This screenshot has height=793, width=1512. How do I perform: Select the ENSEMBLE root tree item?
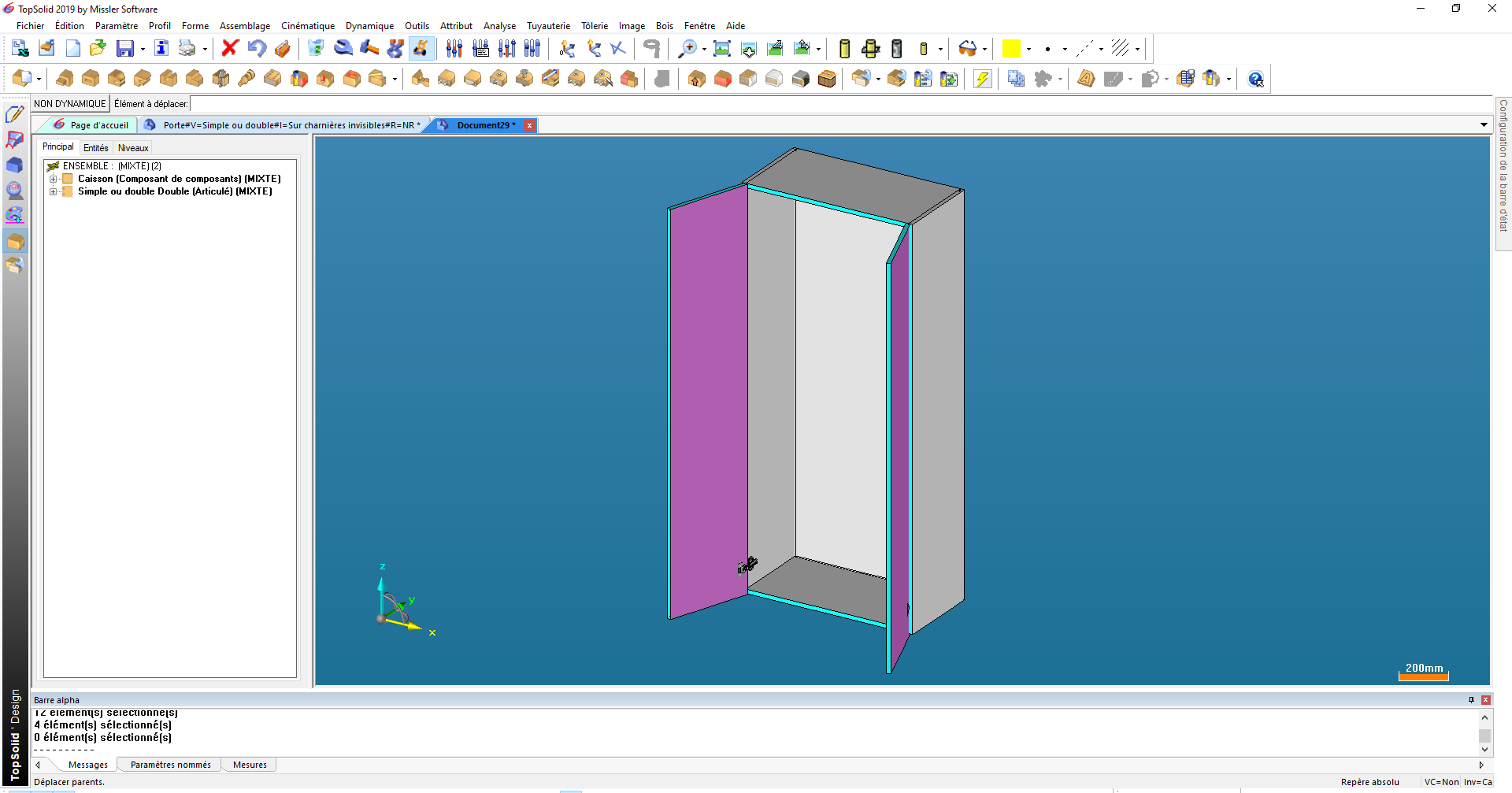pyautogui.click(x=104, y=166)
